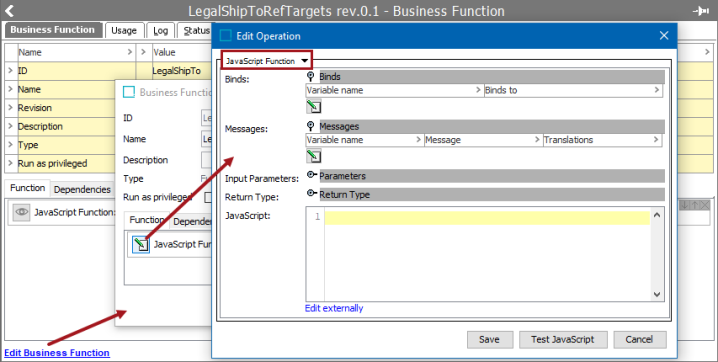
Task: Click into the JavaScript code editor line
Action: 487,217
